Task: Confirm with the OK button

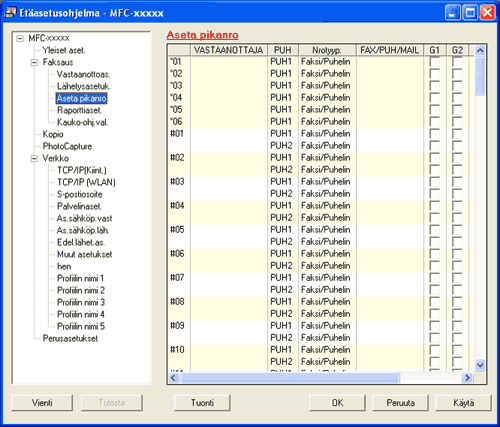Action: 337,403
